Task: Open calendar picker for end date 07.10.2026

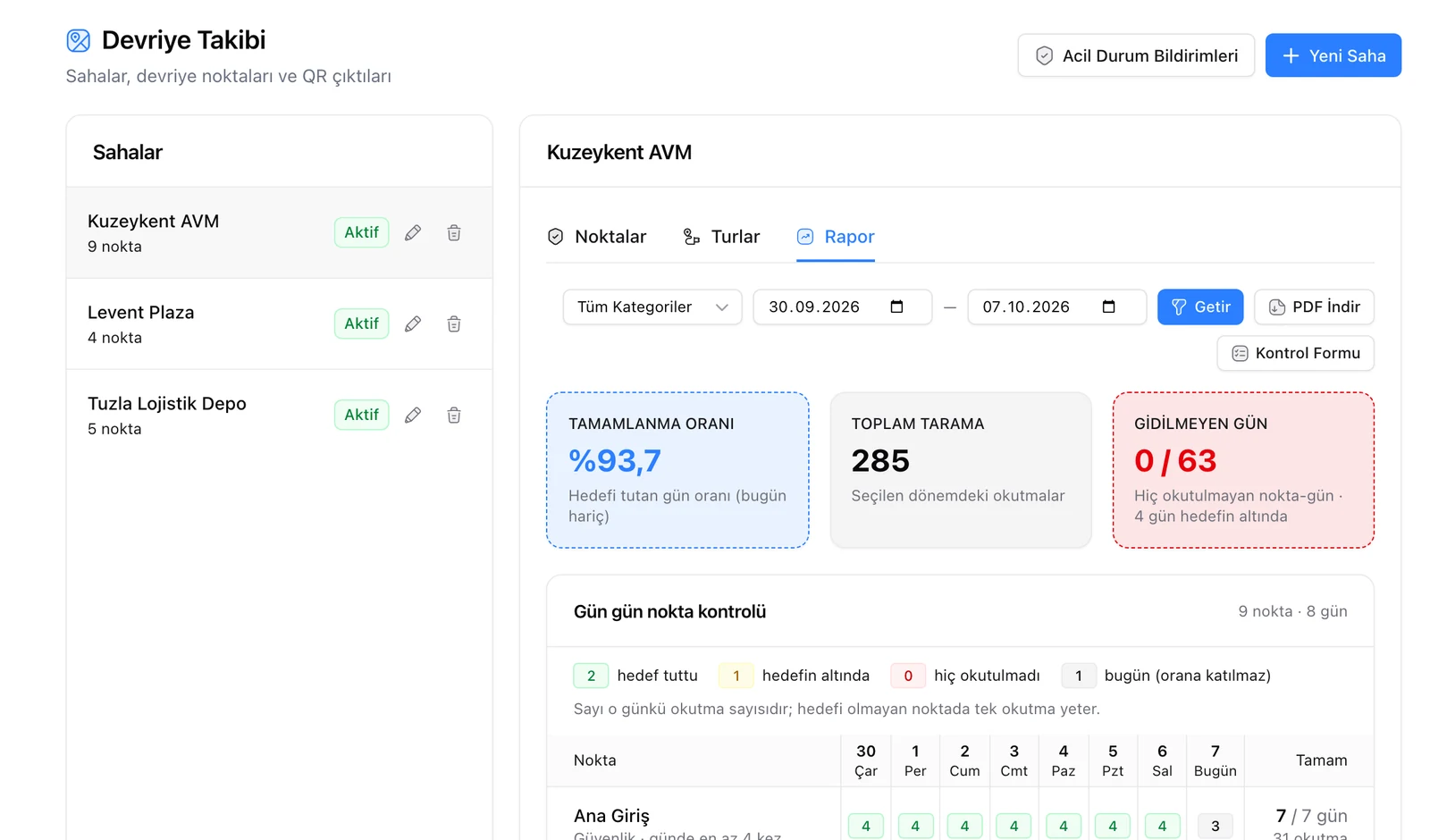Action: (x=1108, y=307)
